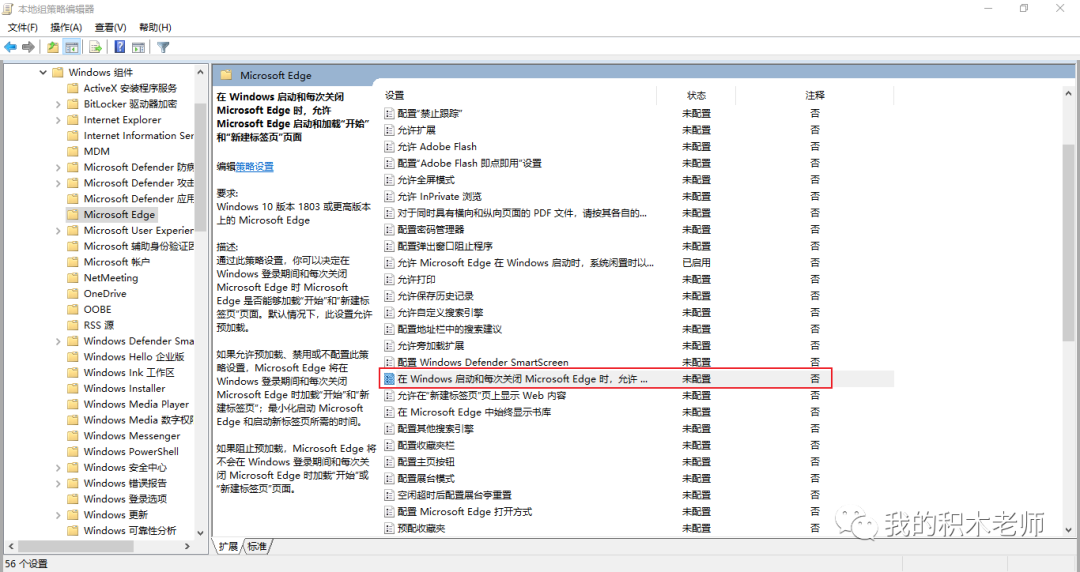
Task: Select the Windows PowerShell folder
Action: [131, 452]
